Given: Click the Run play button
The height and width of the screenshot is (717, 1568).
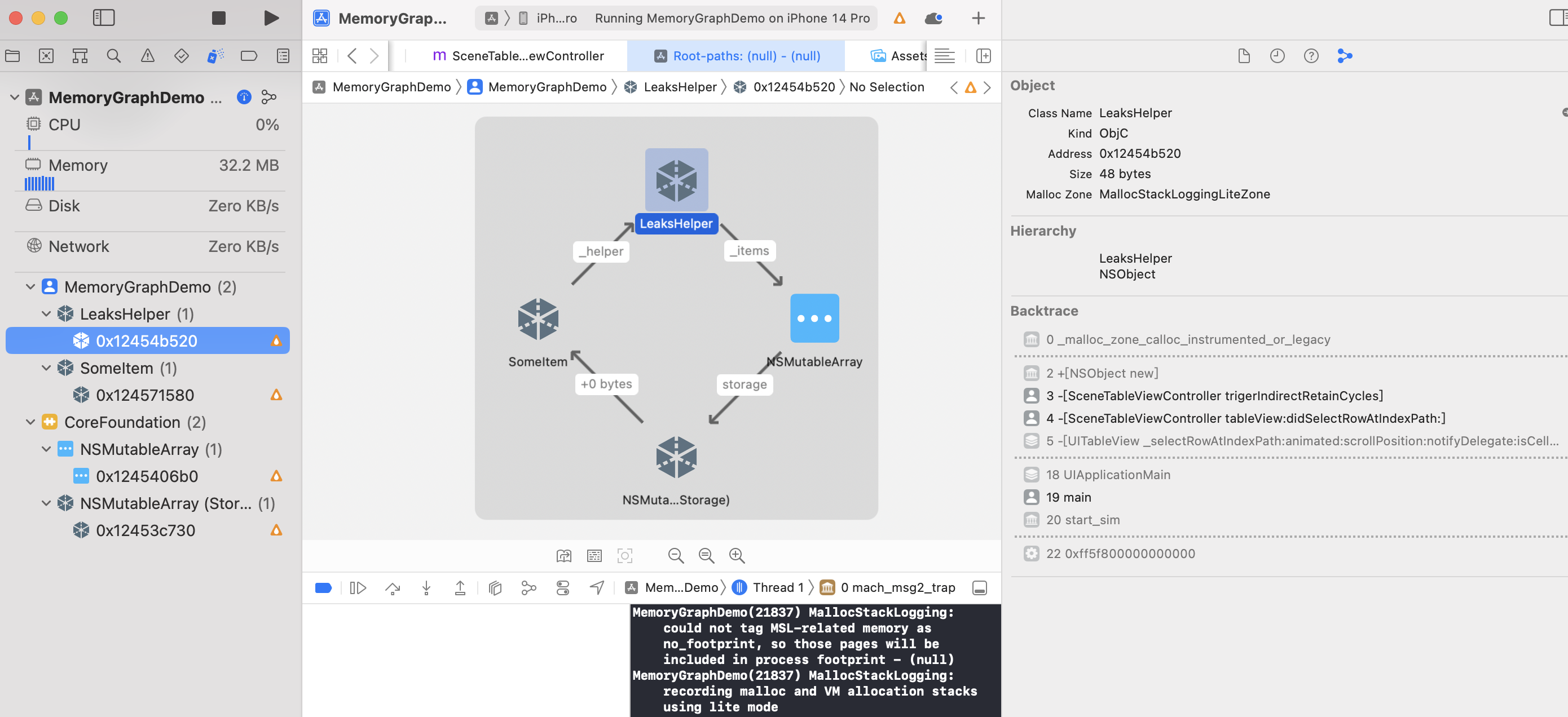Looking at the screenshot, I should 271,18.
